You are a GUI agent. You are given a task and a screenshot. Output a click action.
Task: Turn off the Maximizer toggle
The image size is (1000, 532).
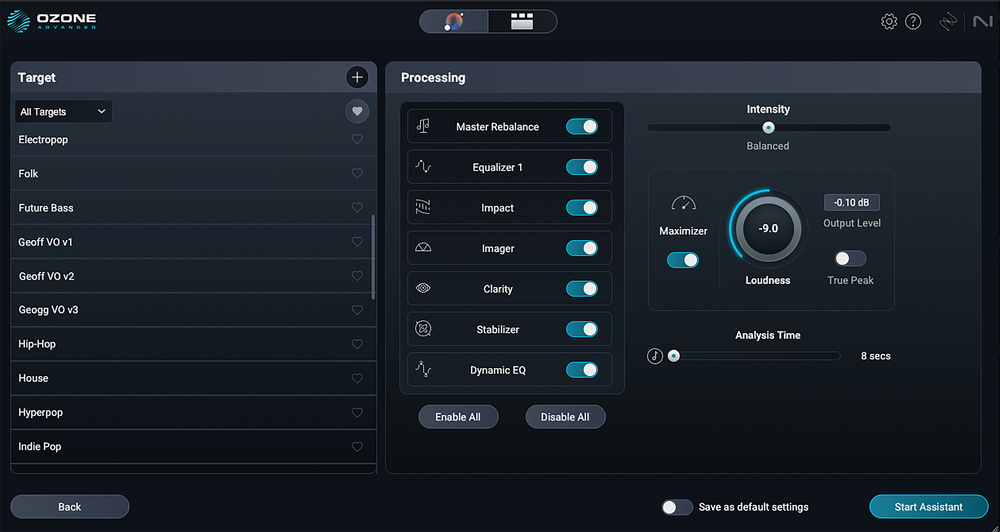click(x=683, y=260)
